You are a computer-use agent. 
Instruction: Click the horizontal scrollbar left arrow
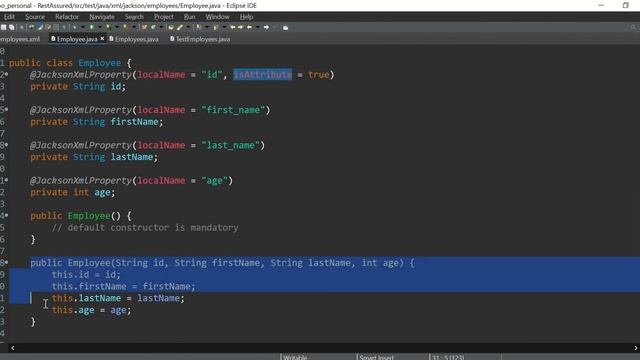(13, 348)
